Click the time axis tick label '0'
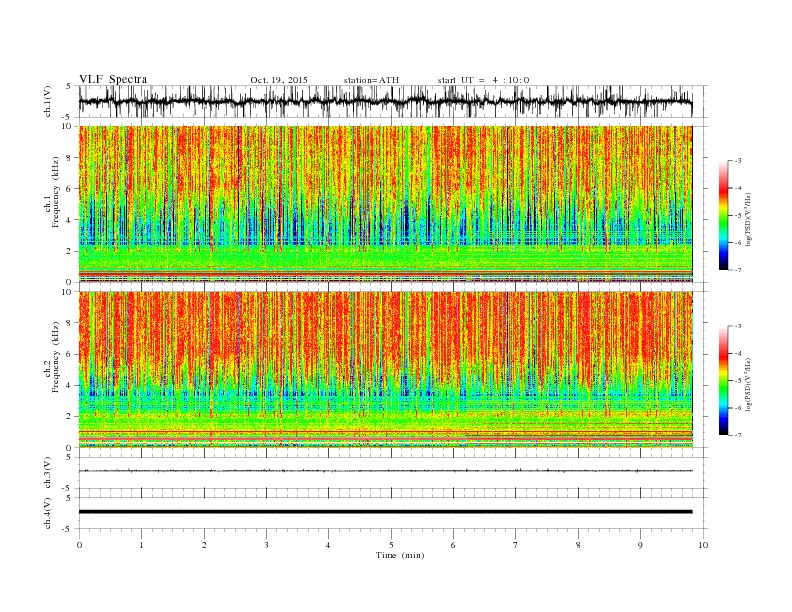This screenshot has height=612, width=792. [x=79, y=545]
